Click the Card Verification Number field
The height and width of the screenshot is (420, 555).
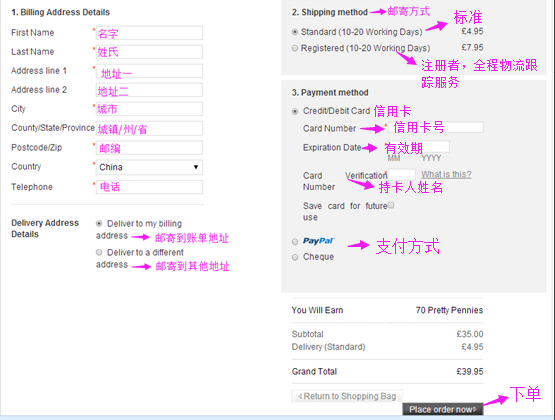click(401, 174)
